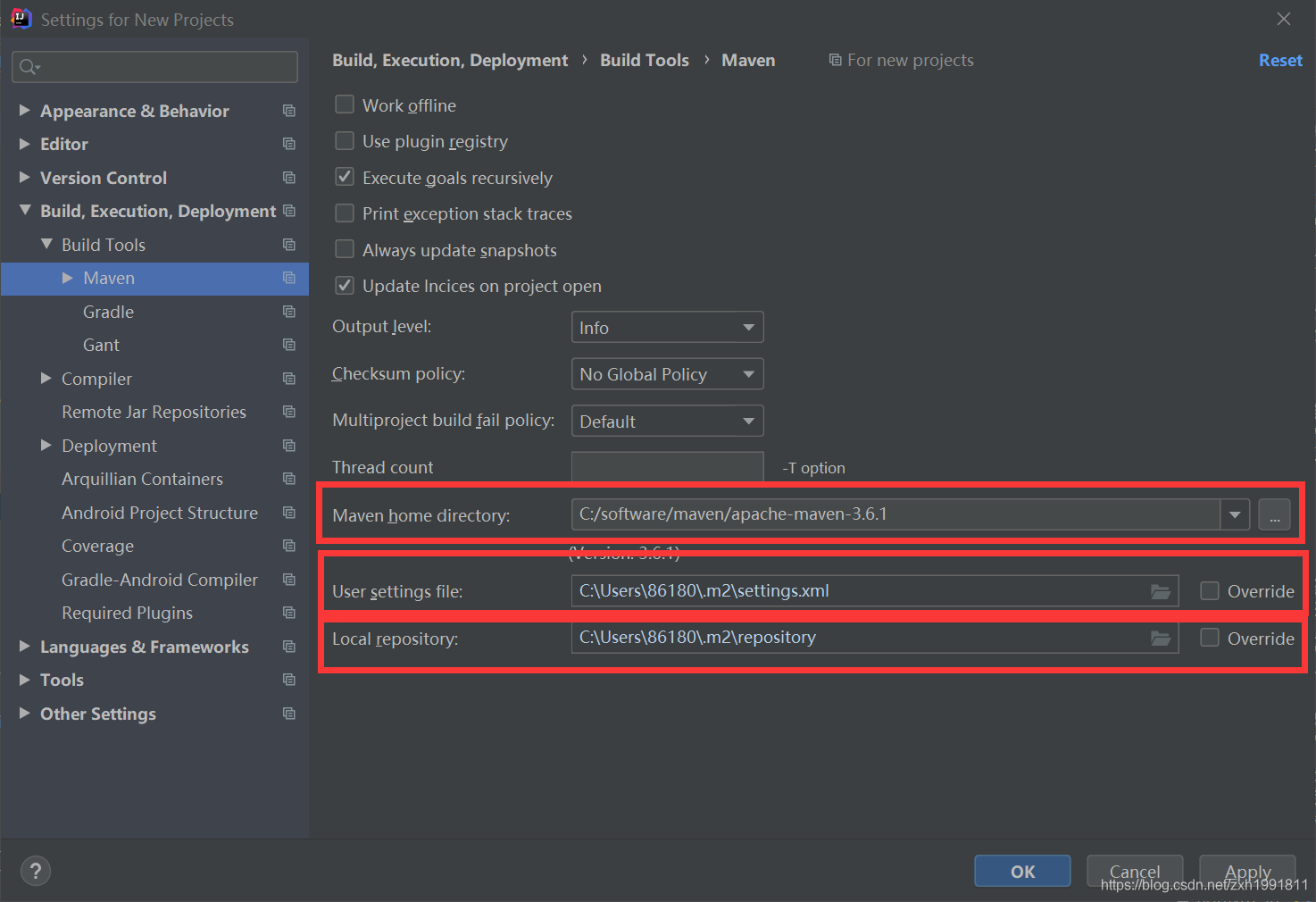Expand the Maven tree node
The width and height of the screenshot is (1316, 902).
point(68,278)
